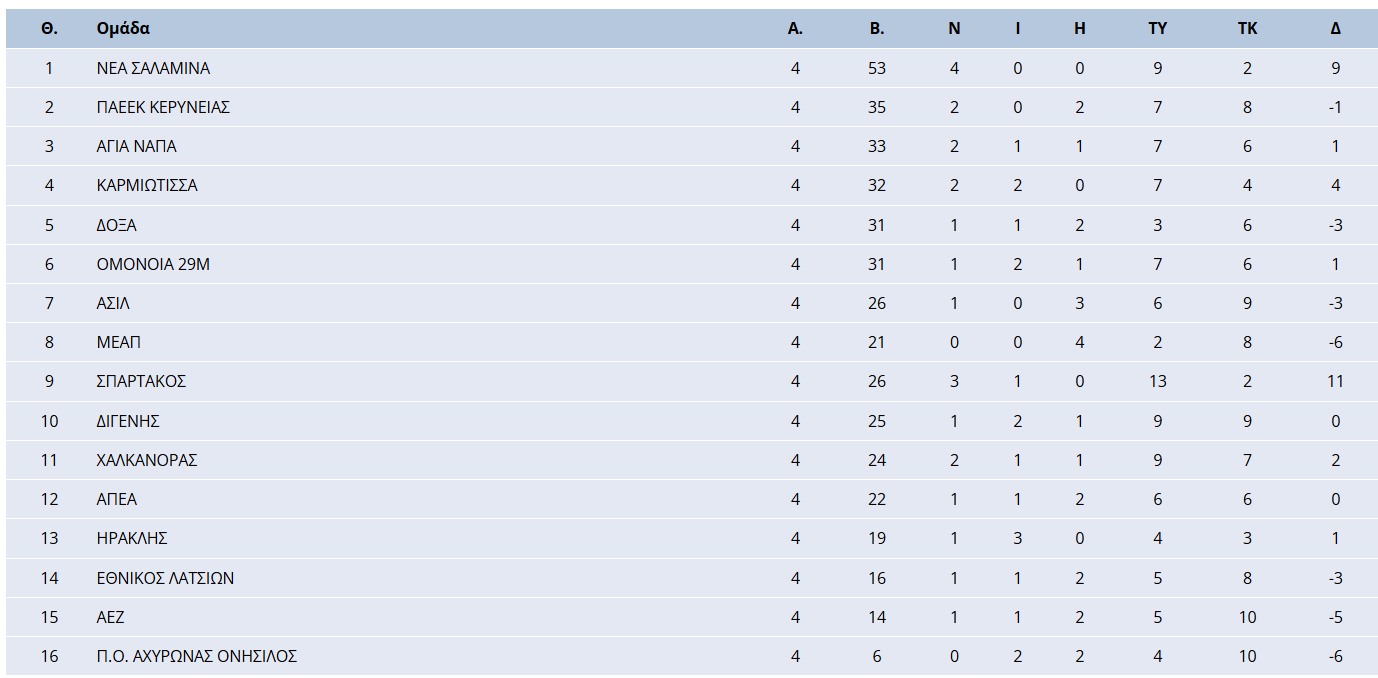The width and height of the screenshot is (1378, 678).
Task: Open the ΑΕΖ team entry
Action: tap(110, 617)
